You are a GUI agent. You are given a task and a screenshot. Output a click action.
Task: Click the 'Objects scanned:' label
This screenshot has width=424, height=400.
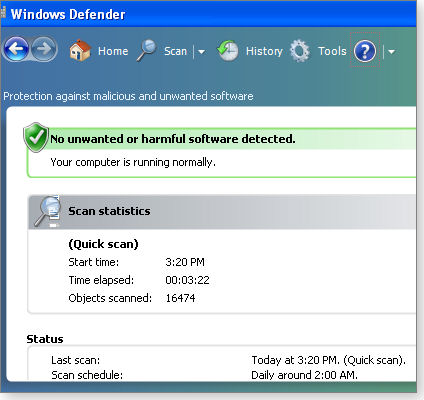tap(110, 298)
